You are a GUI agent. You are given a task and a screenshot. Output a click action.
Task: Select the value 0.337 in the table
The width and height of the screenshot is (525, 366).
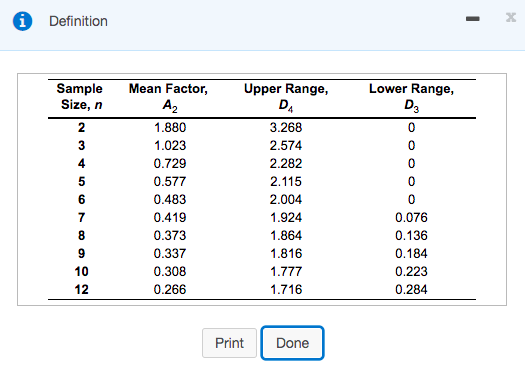170,253
